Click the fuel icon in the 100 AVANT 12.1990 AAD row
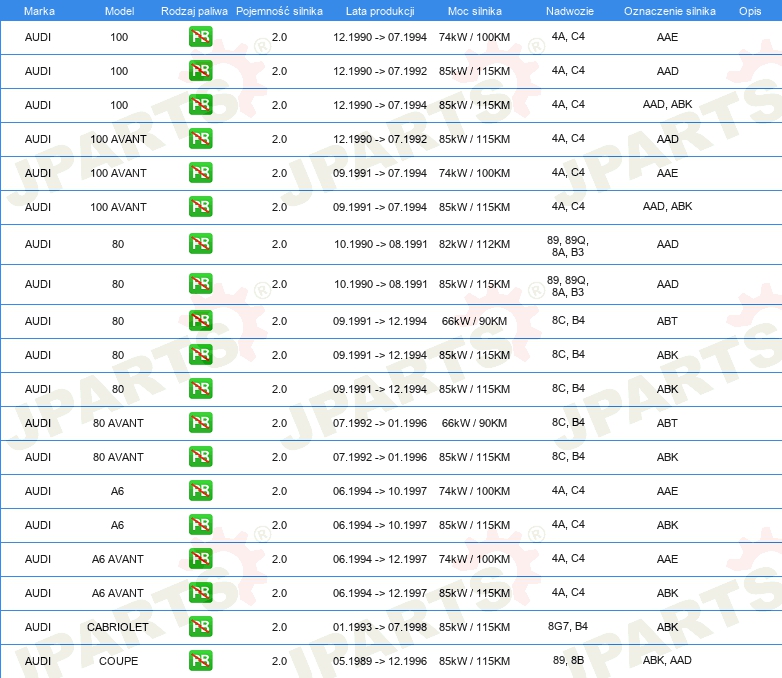 click(x=200, y=139)
